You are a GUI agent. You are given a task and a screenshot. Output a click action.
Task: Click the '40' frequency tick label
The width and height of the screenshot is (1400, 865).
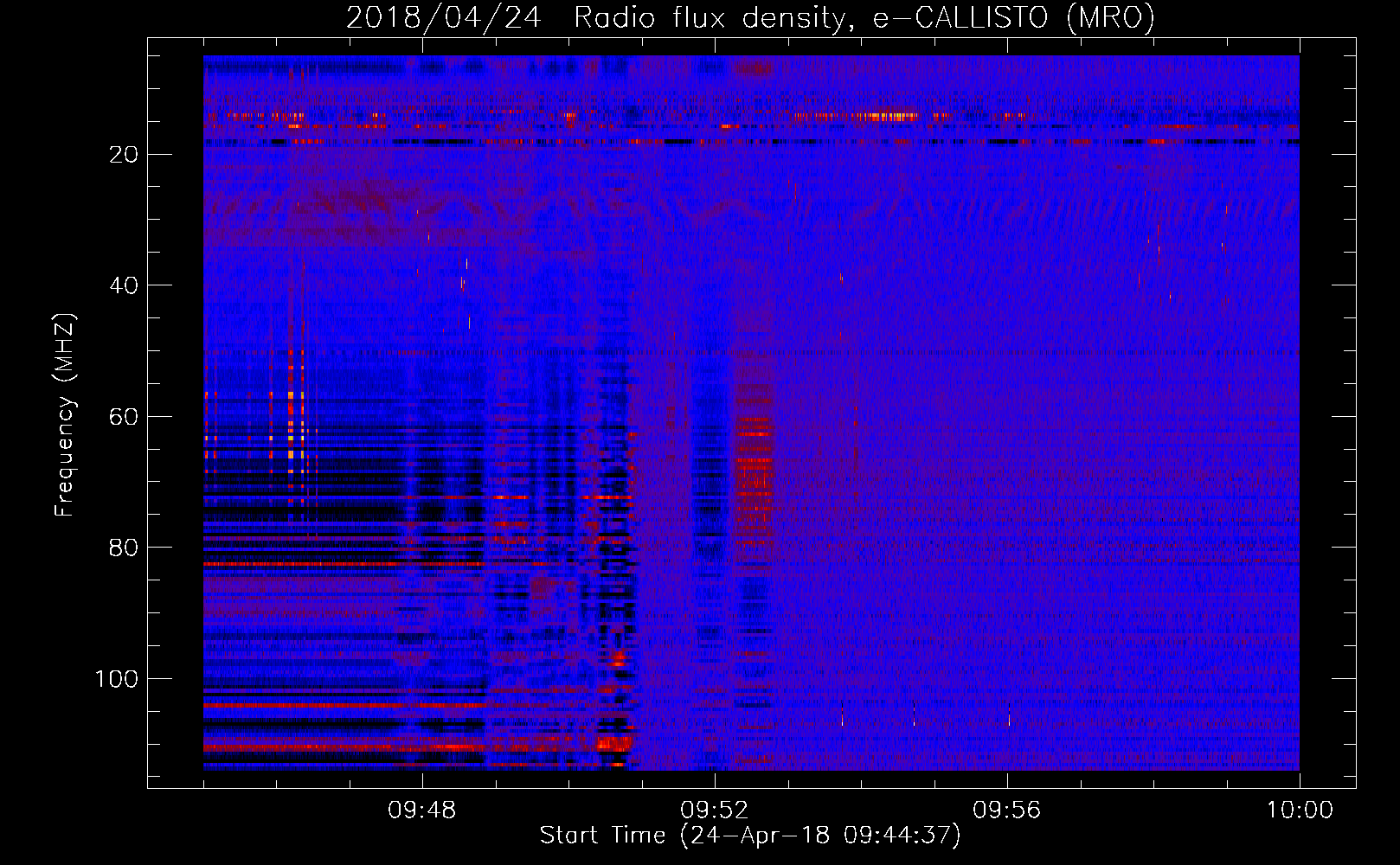click(124, 285)
